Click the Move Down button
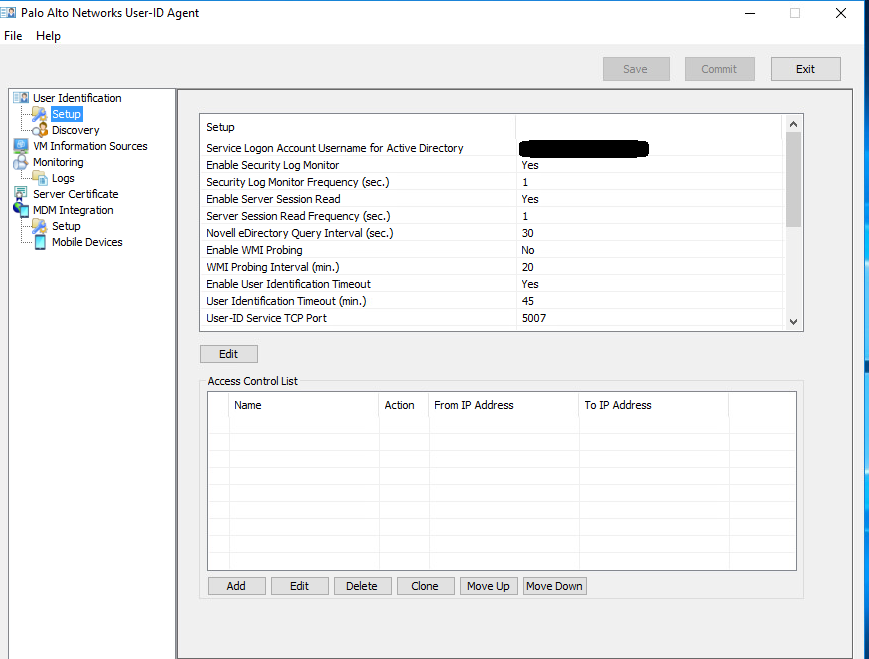This screenshot has height=659, width=869. click(554, 586)
